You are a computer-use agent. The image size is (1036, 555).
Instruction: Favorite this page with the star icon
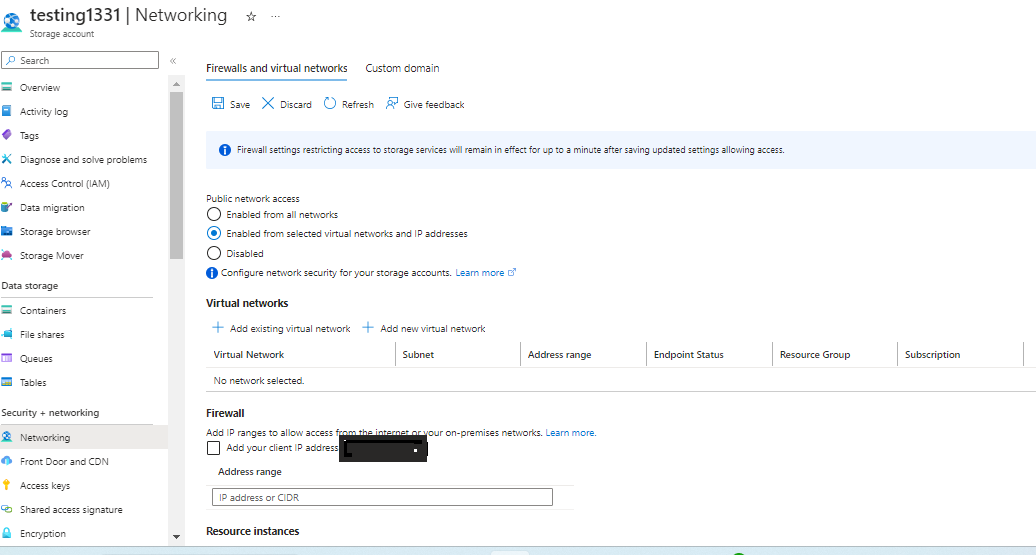(x=251, y=17)
